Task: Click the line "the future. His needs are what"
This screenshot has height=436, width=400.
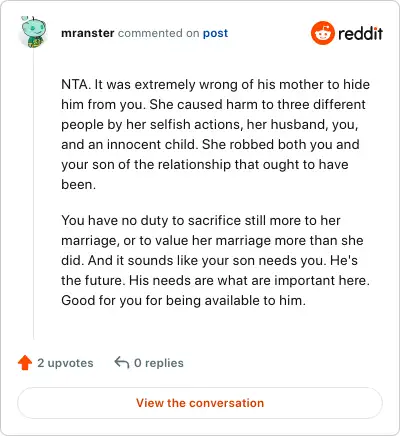Action: tap(215, 280)
